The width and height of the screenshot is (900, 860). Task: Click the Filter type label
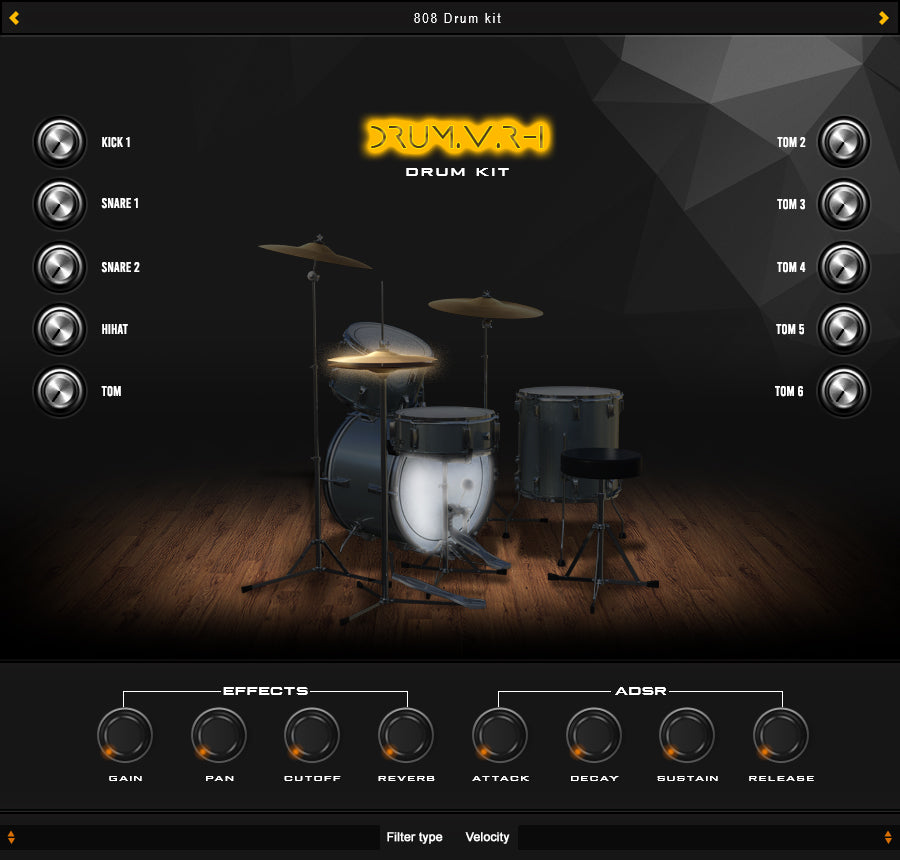tap(414, 837)
